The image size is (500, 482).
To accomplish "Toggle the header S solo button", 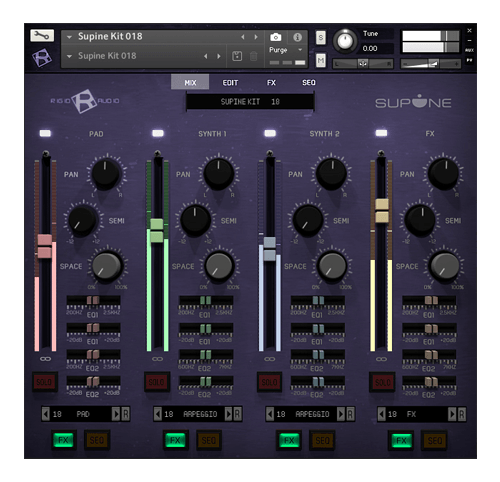I will pos(320,37).
